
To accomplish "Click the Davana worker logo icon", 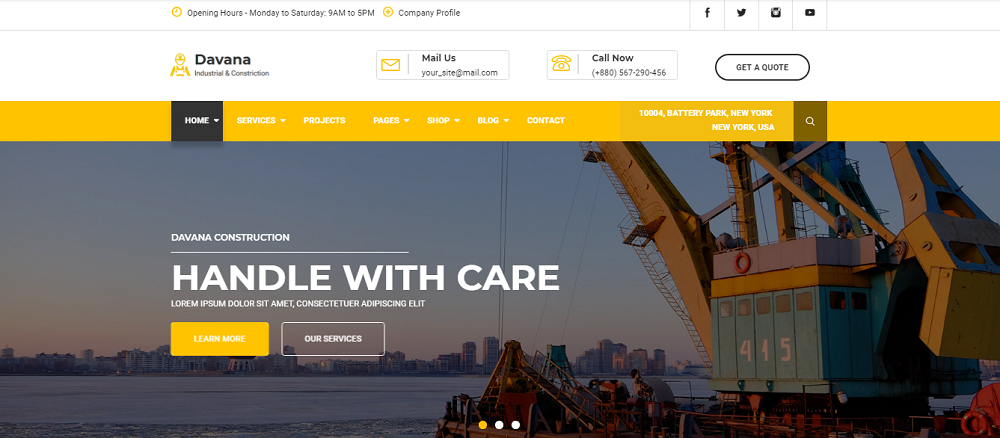I will click(180, 65).
